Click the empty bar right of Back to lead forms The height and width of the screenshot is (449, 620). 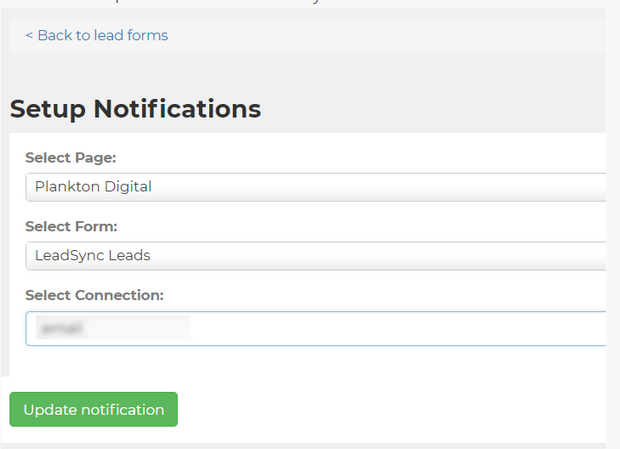point(400,36)
